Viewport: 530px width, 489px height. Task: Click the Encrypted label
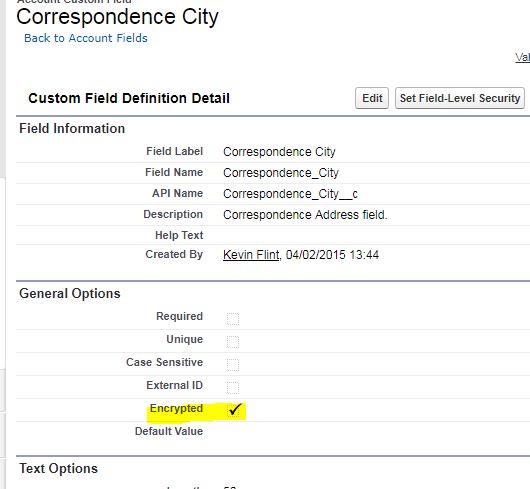tap(176, 408)
